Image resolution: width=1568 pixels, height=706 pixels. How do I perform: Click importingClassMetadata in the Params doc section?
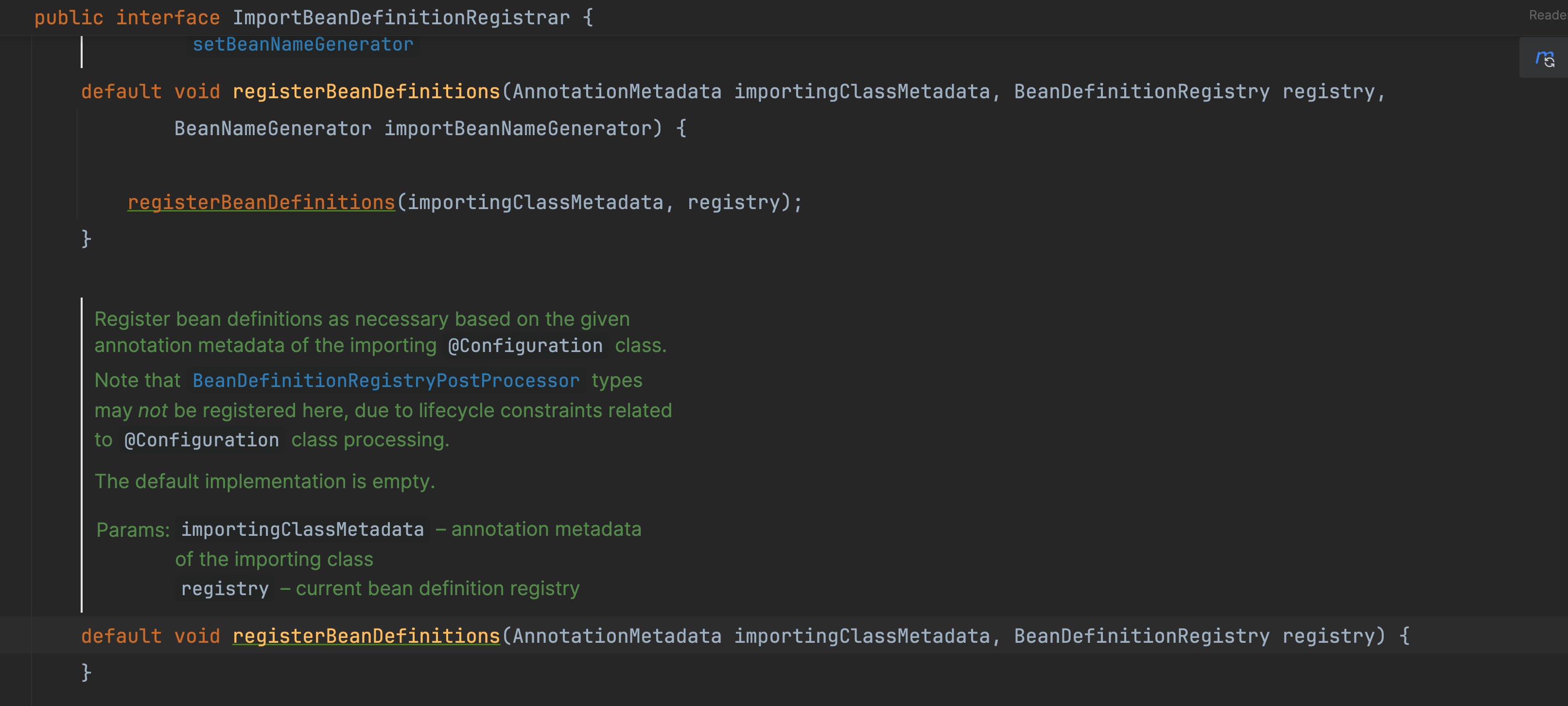pos(302,529)
